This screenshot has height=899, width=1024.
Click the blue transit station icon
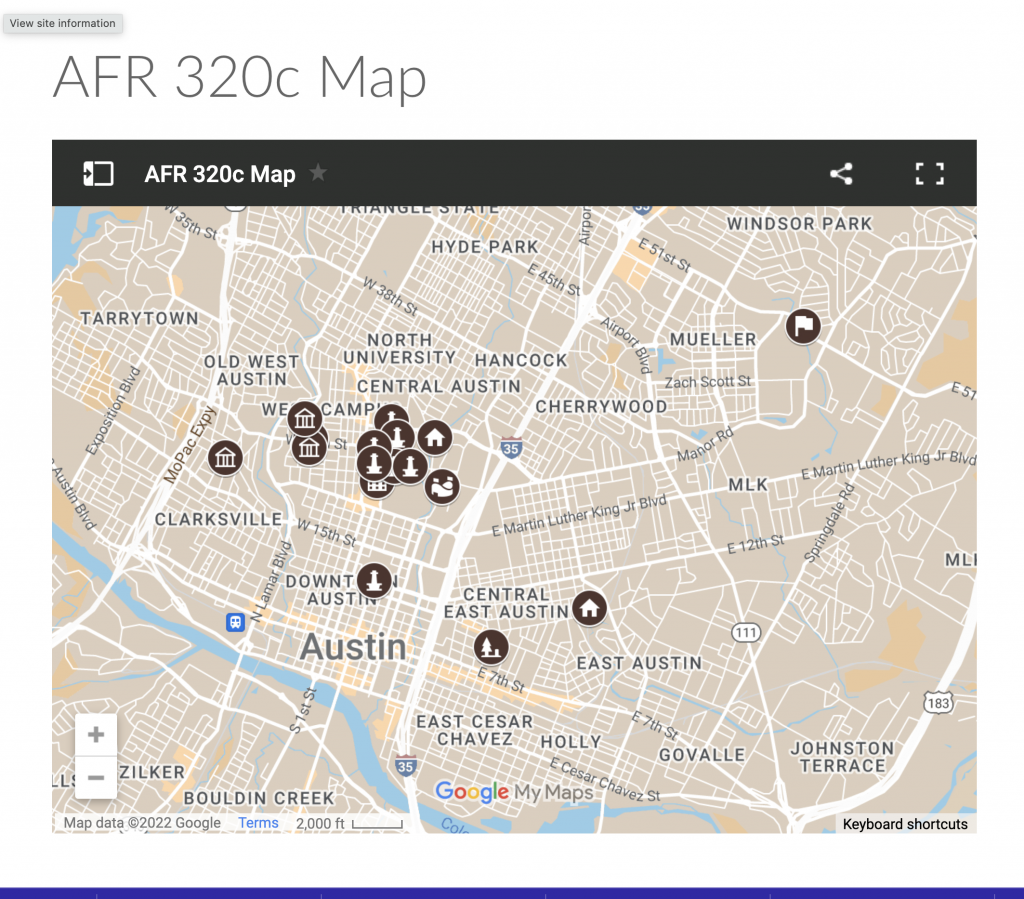click(x=236, y=622)
